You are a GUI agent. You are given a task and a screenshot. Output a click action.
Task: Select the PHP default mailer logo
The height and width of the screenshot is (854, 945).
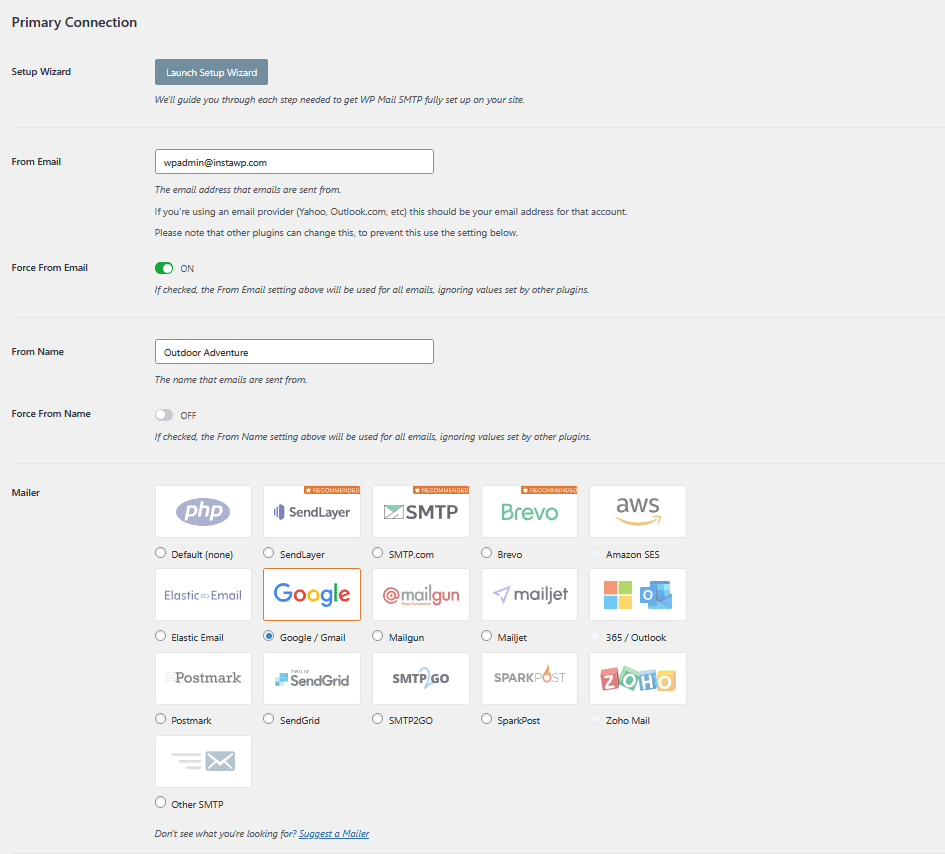[203, 512]
